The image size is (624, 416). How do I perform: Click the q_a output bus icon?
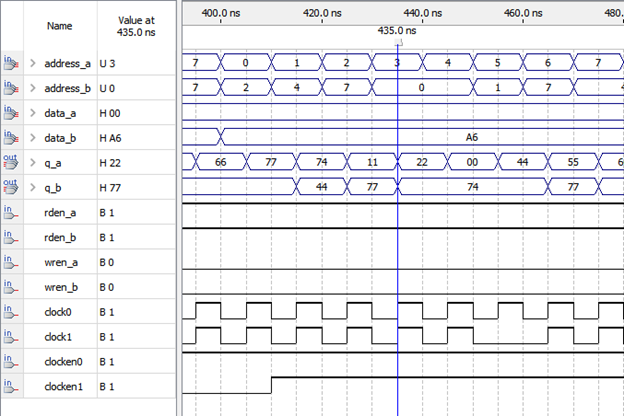pos(12,162)
